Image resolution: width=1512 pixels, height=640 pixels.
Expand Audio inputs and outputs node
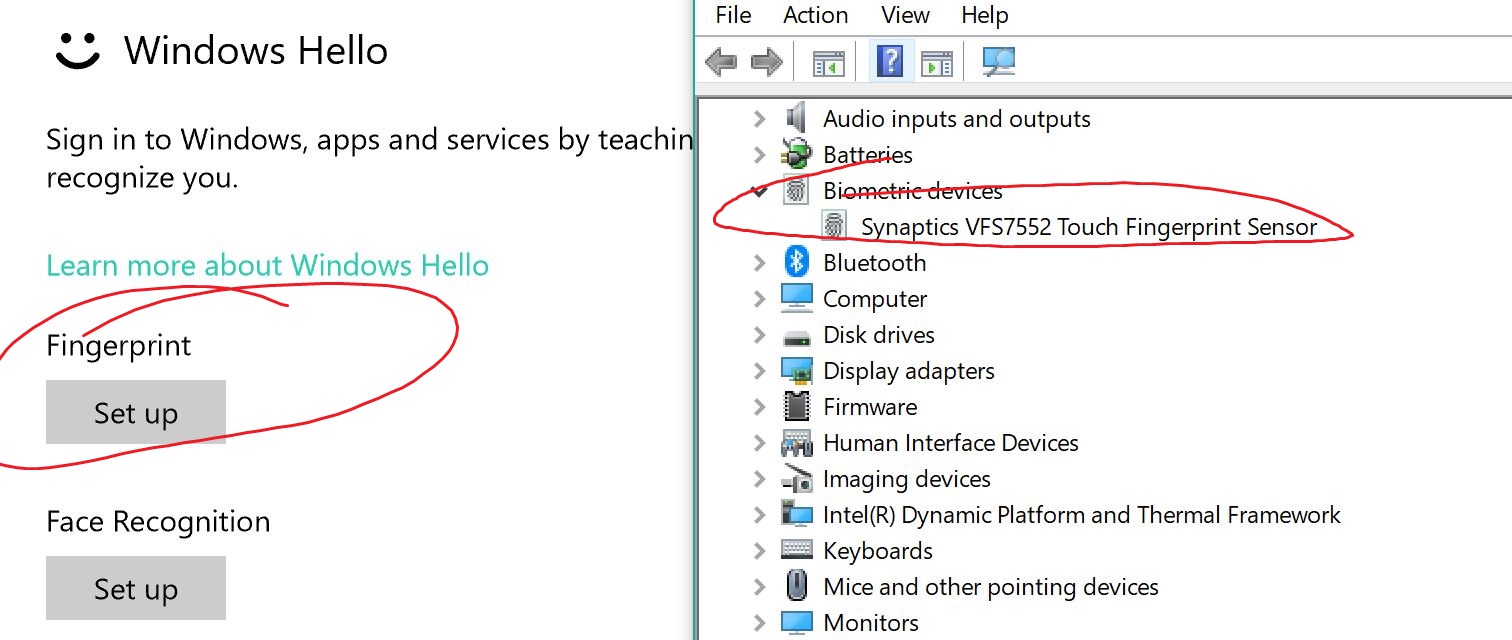click(759, 119)
